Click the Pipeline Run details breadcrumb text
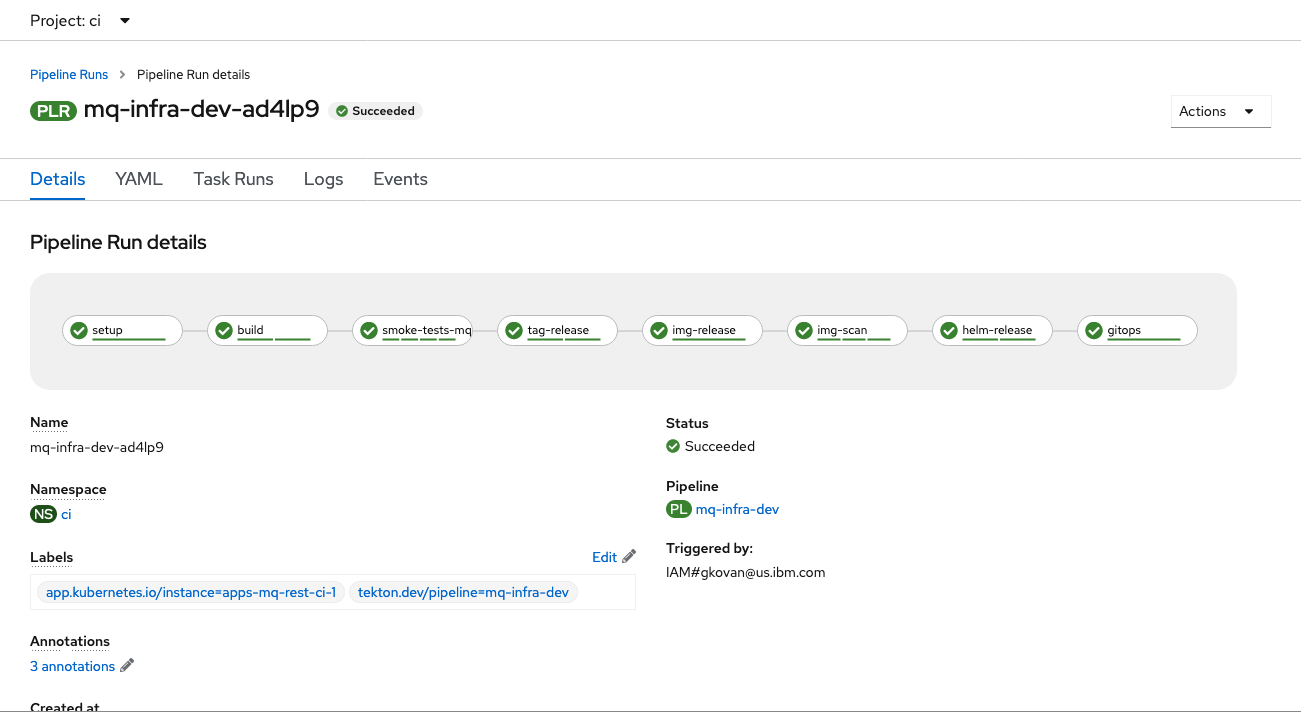The width and height of the screenshot is (1301, 712). click(x=193, y=75)
